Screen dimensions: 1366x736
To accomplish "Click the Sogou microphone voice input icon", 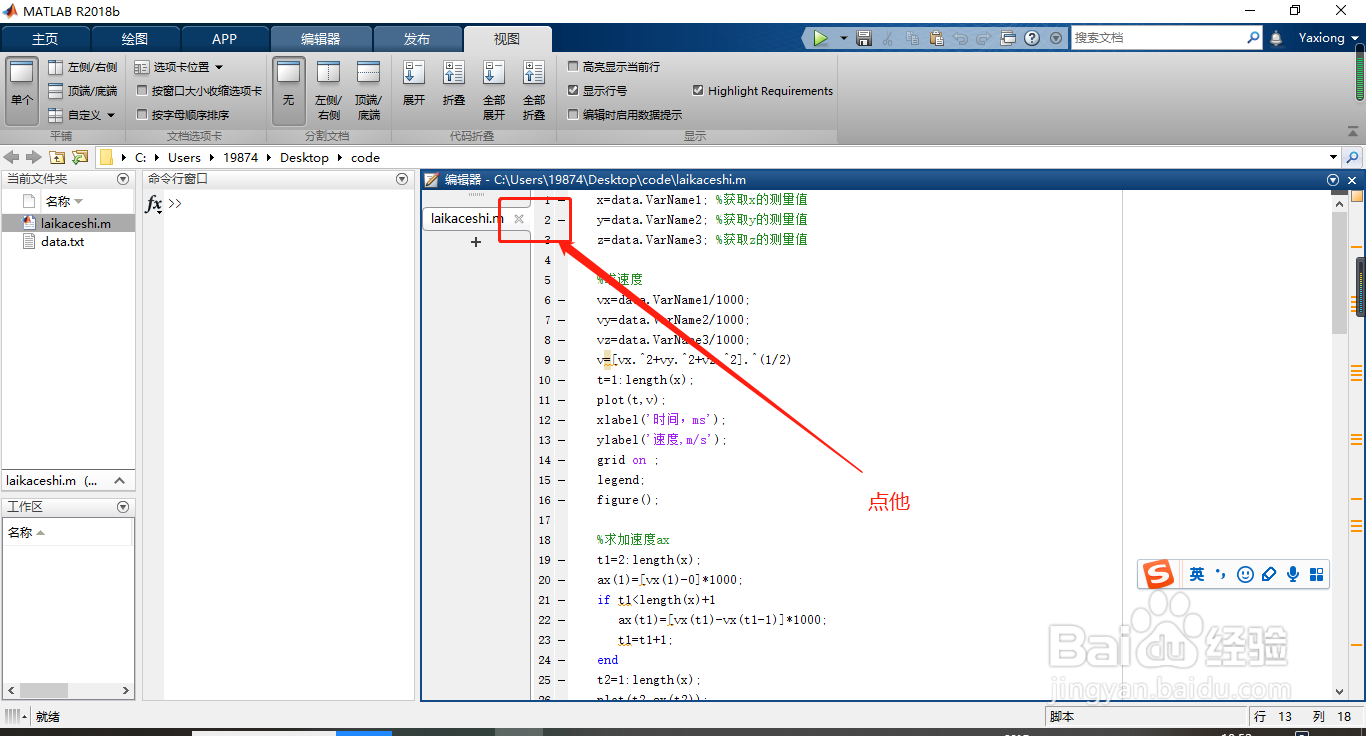I will [x=1293, y=574].
